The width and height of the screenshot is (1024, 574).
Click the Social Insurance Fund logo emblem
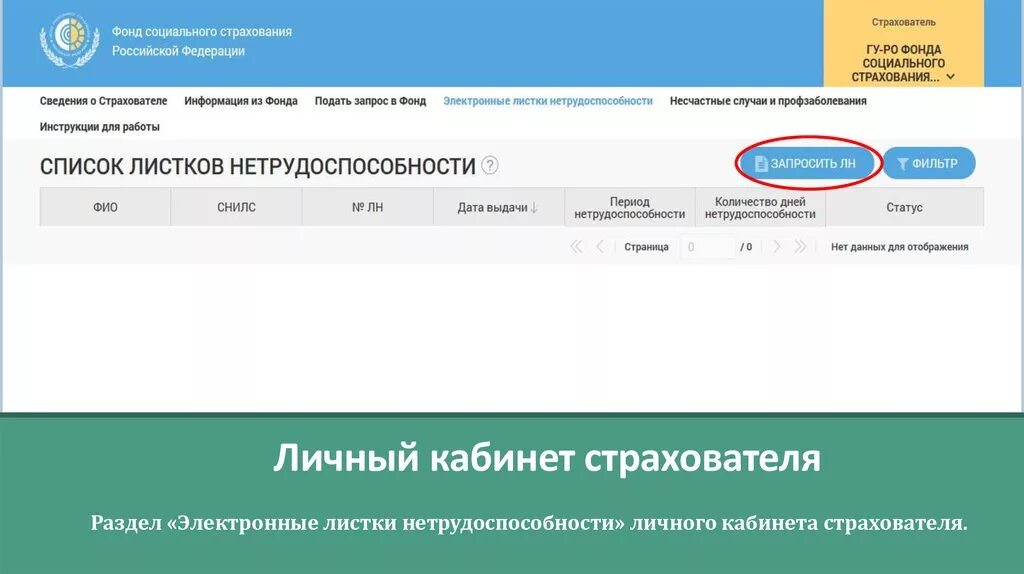(x=69, y=40)
